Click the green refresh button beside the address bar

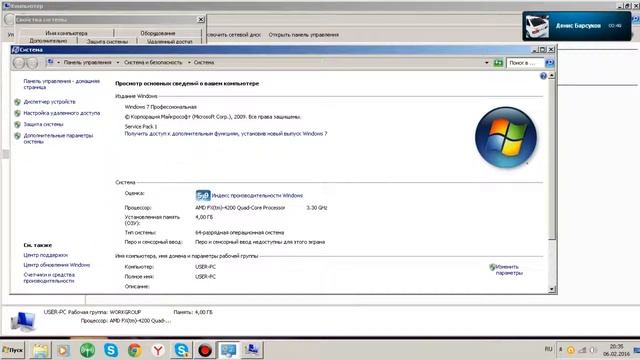(498, 63)
